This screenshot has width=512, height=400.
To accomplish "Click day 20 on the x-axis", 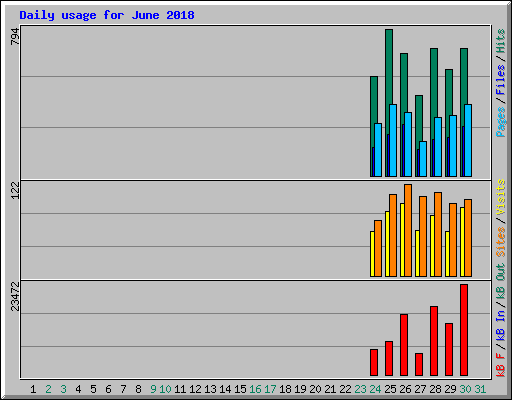I will (x=315, y=389).
